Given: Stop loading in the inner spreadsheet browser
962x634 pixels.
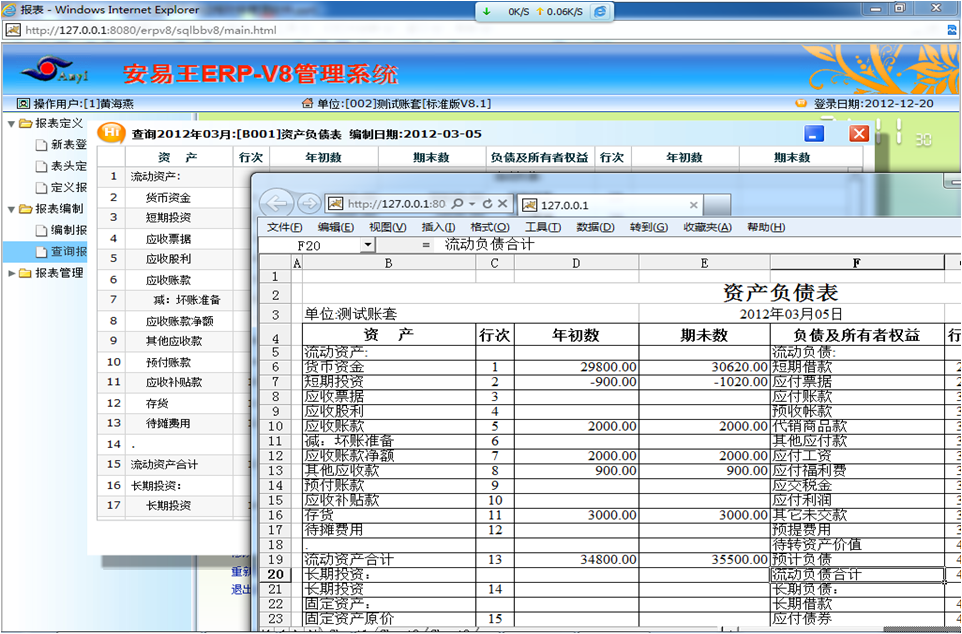Looking at the screenshot, I should pos(502,204).
